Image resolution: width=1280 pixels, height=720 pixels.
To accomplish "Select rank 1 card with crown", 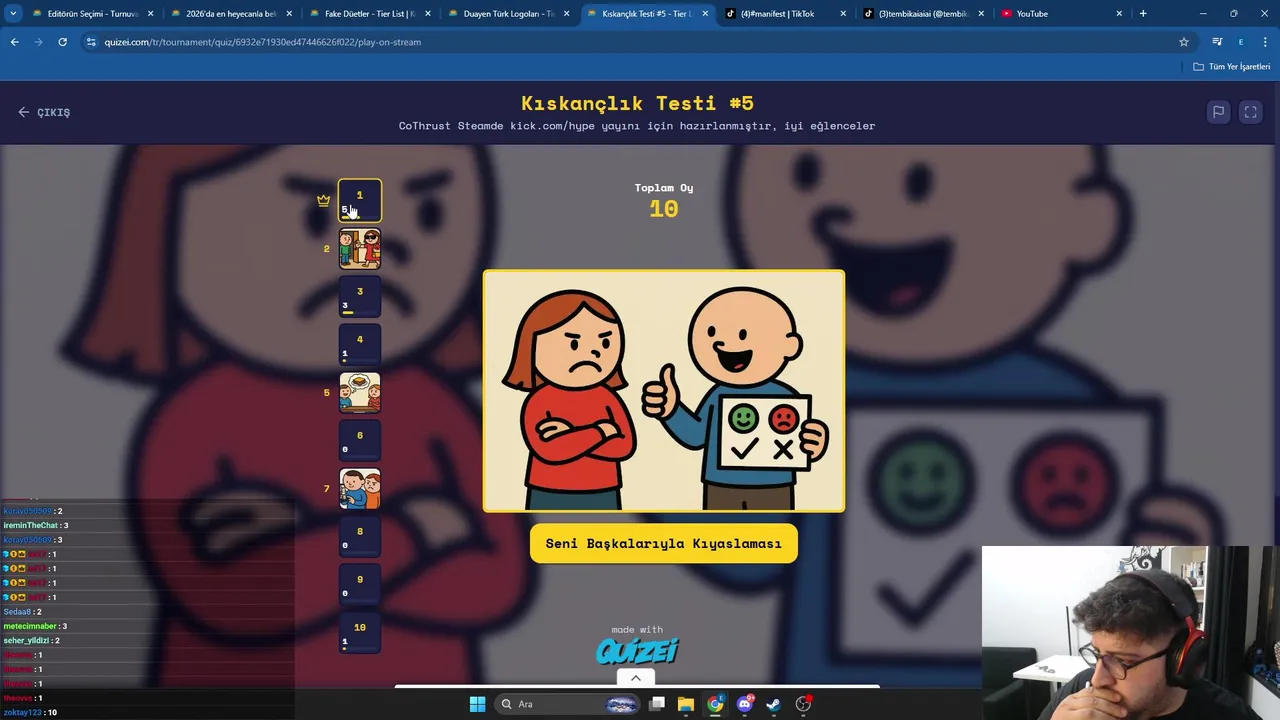I will click(360, 200).
